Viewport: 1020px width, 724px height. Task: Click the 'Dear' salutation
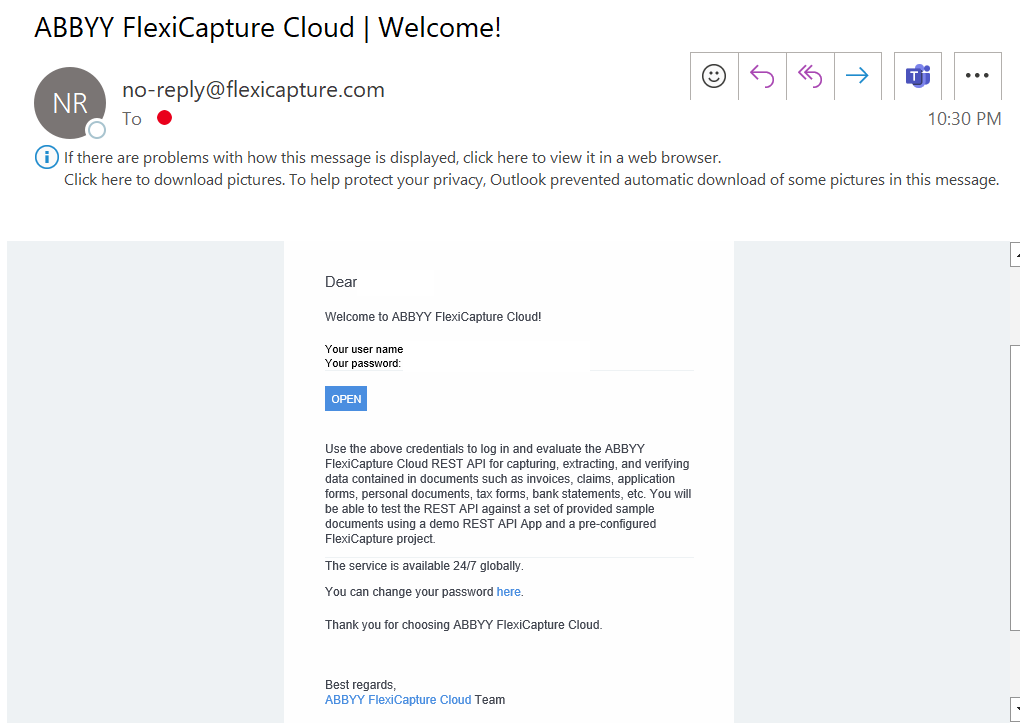341,282
